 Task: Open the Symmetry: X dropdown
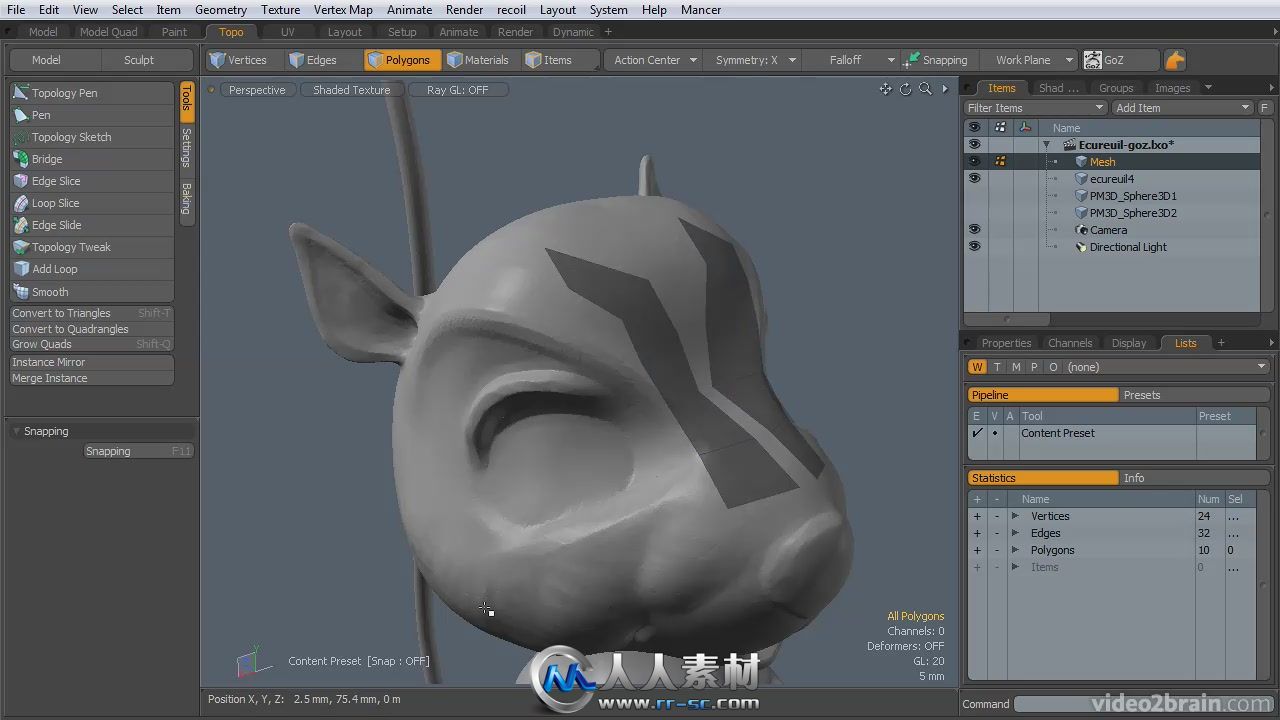pyautogui.click(x=755, y=60)
